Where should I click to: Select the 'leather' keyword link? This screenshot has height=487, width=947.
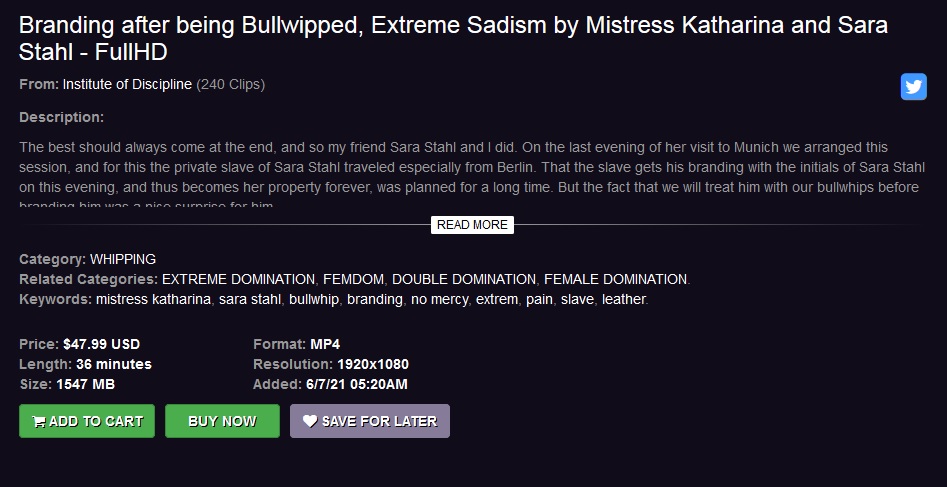(624, 299)
